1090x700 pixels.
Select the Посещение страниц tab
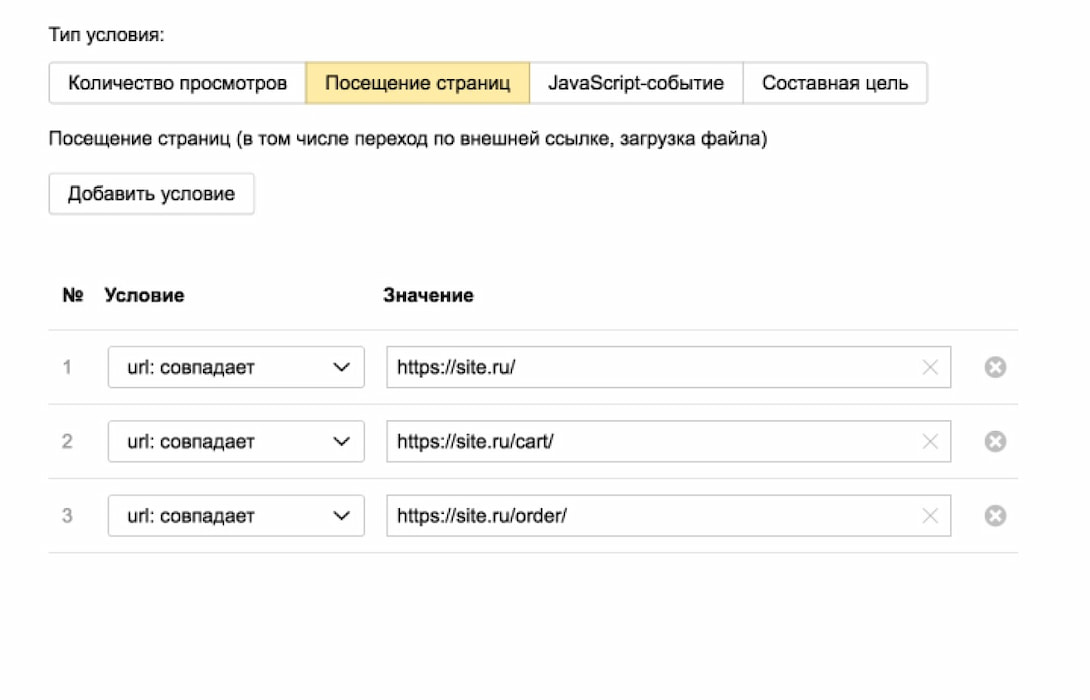tap(418, 83)
